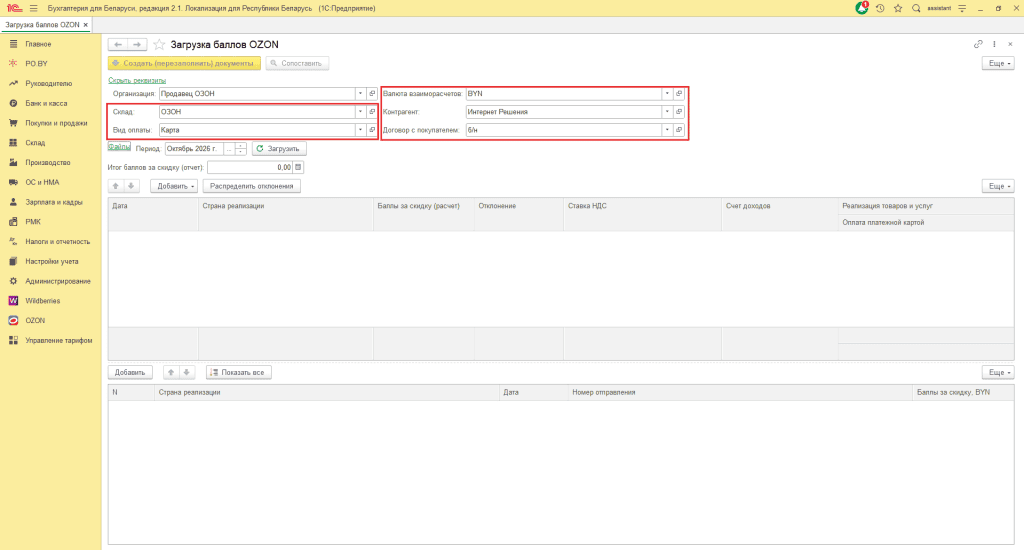Sort by Баллы за скидку (расчет) column
Image resolution: width=1024 pixels, height=550 pixels.
[419, 206]
